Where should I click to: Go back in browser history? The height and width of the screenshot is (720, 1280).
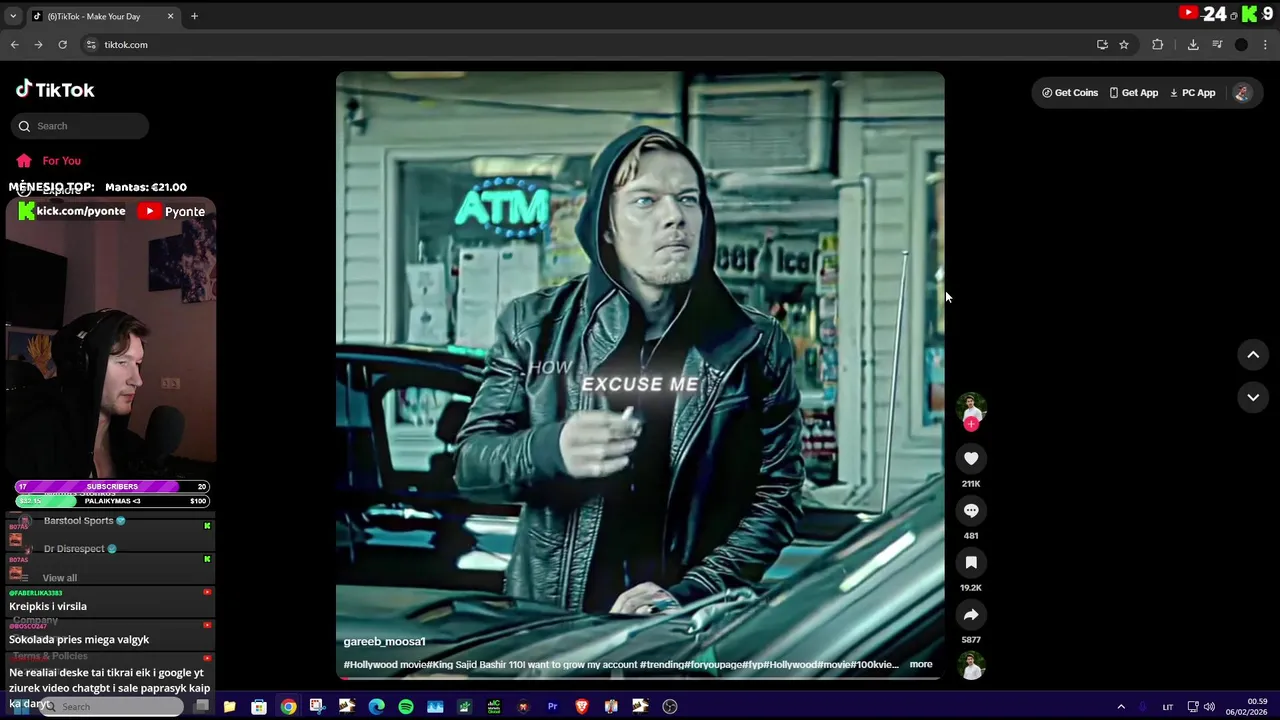pyautogui.click(x=14, y=45)
